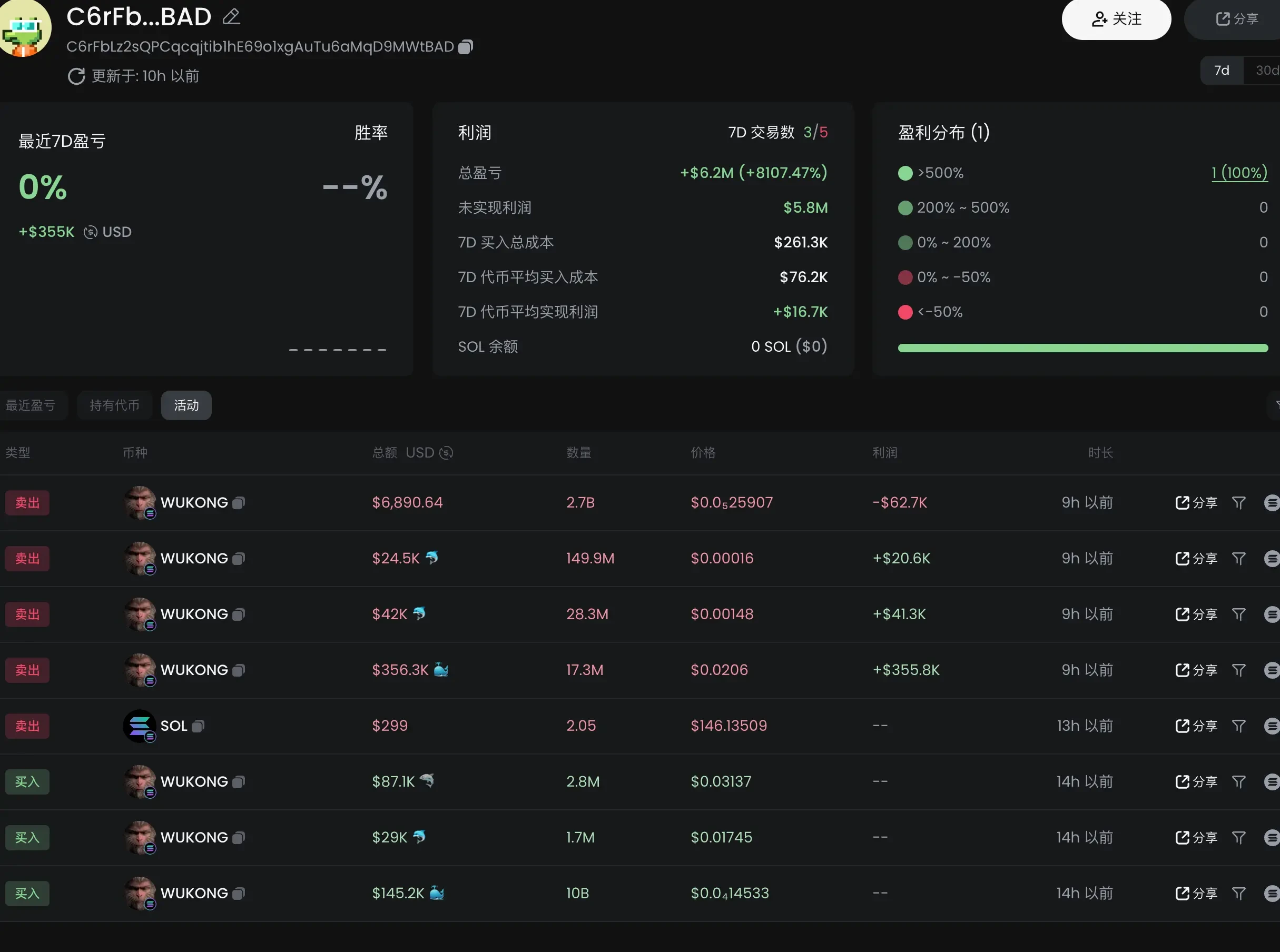Viewport: 1280px width, 952px height.
Task: Switch to 30d time period tab
Action: (1264, 71)
